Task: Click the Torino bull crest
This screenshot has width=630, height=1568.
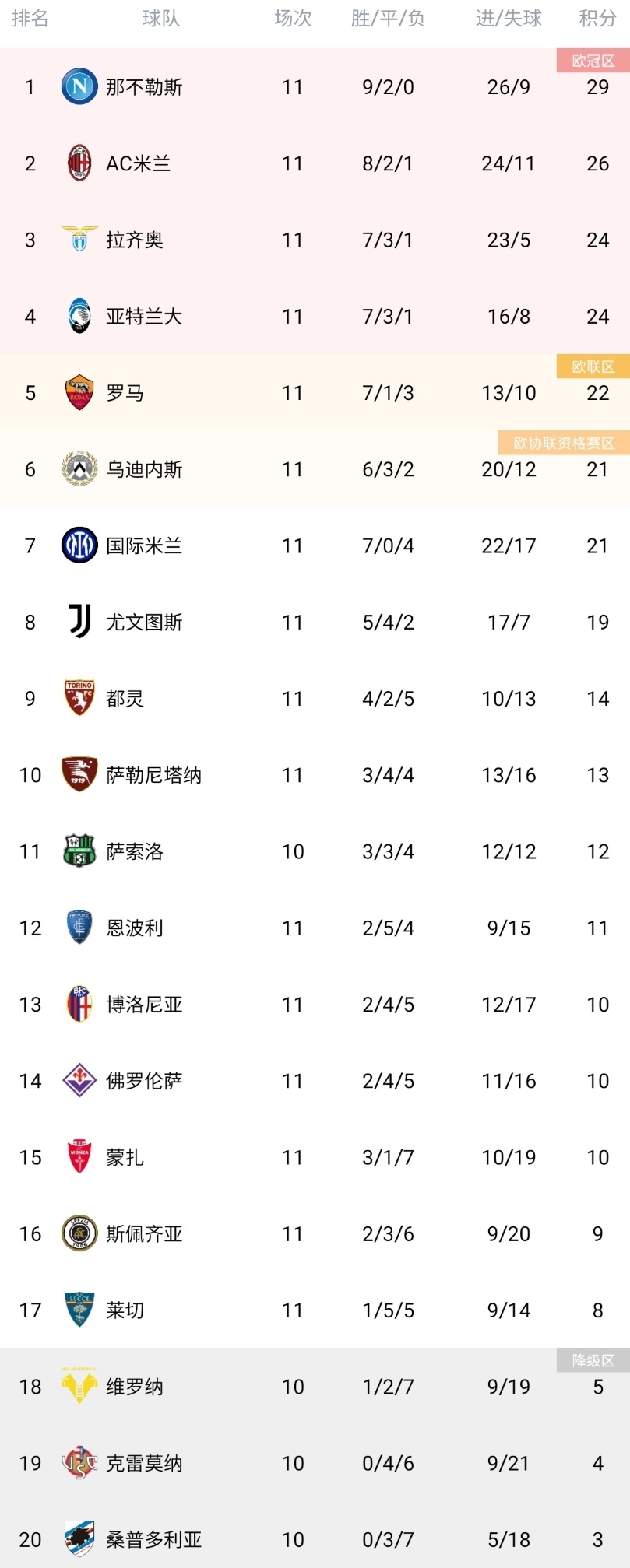Action: [x=79, y=698]
